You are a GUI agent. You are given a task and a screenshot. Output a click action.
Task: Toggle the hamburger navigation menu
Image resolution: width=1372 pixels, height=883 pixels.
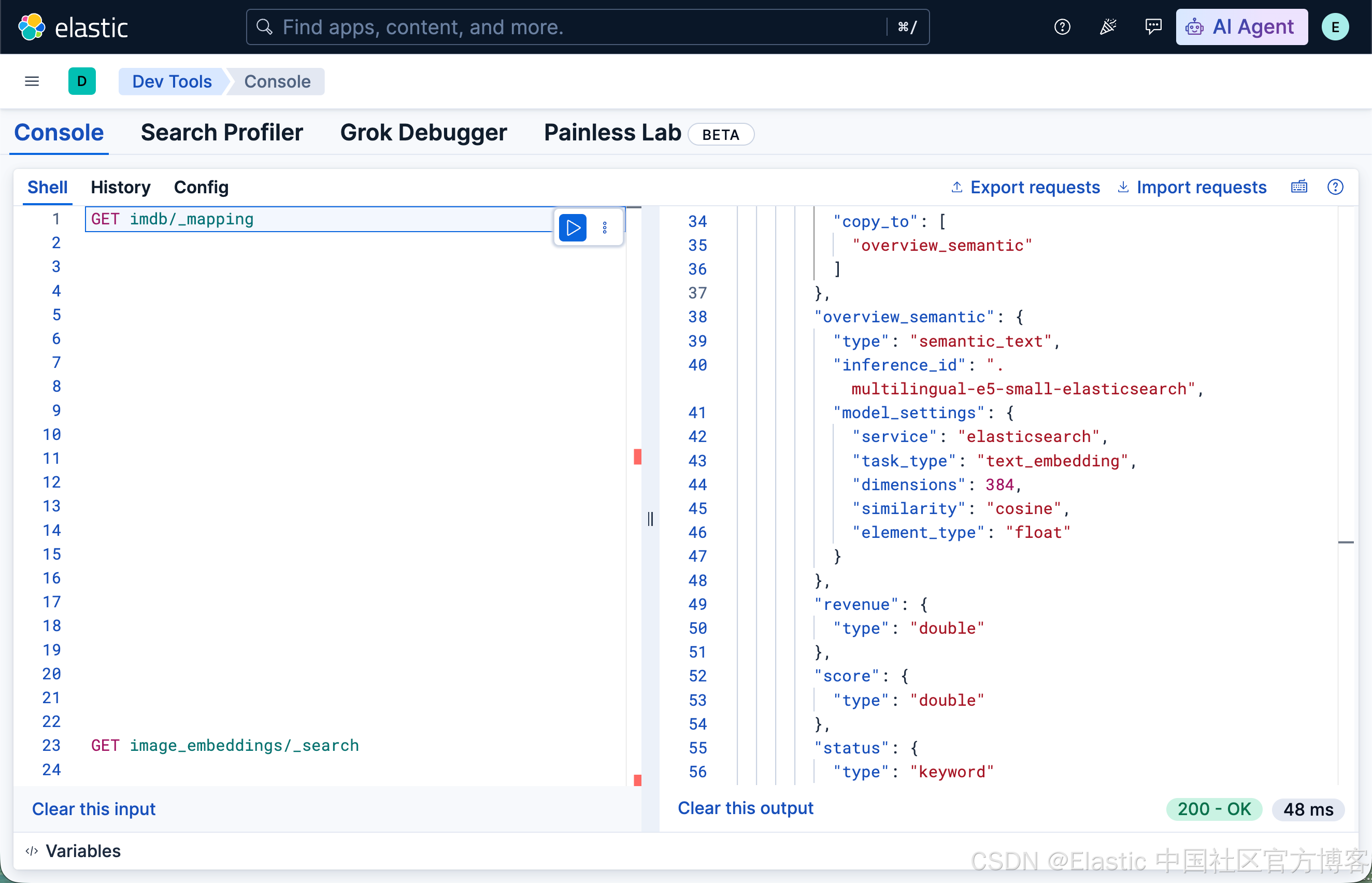pos(32,81)
